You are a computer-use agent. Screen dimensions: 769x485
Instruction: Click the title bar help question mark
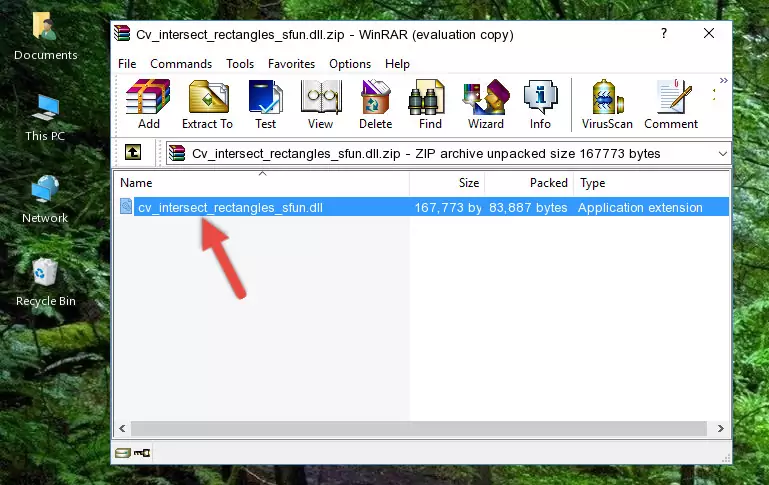click(x=664, y=33)
